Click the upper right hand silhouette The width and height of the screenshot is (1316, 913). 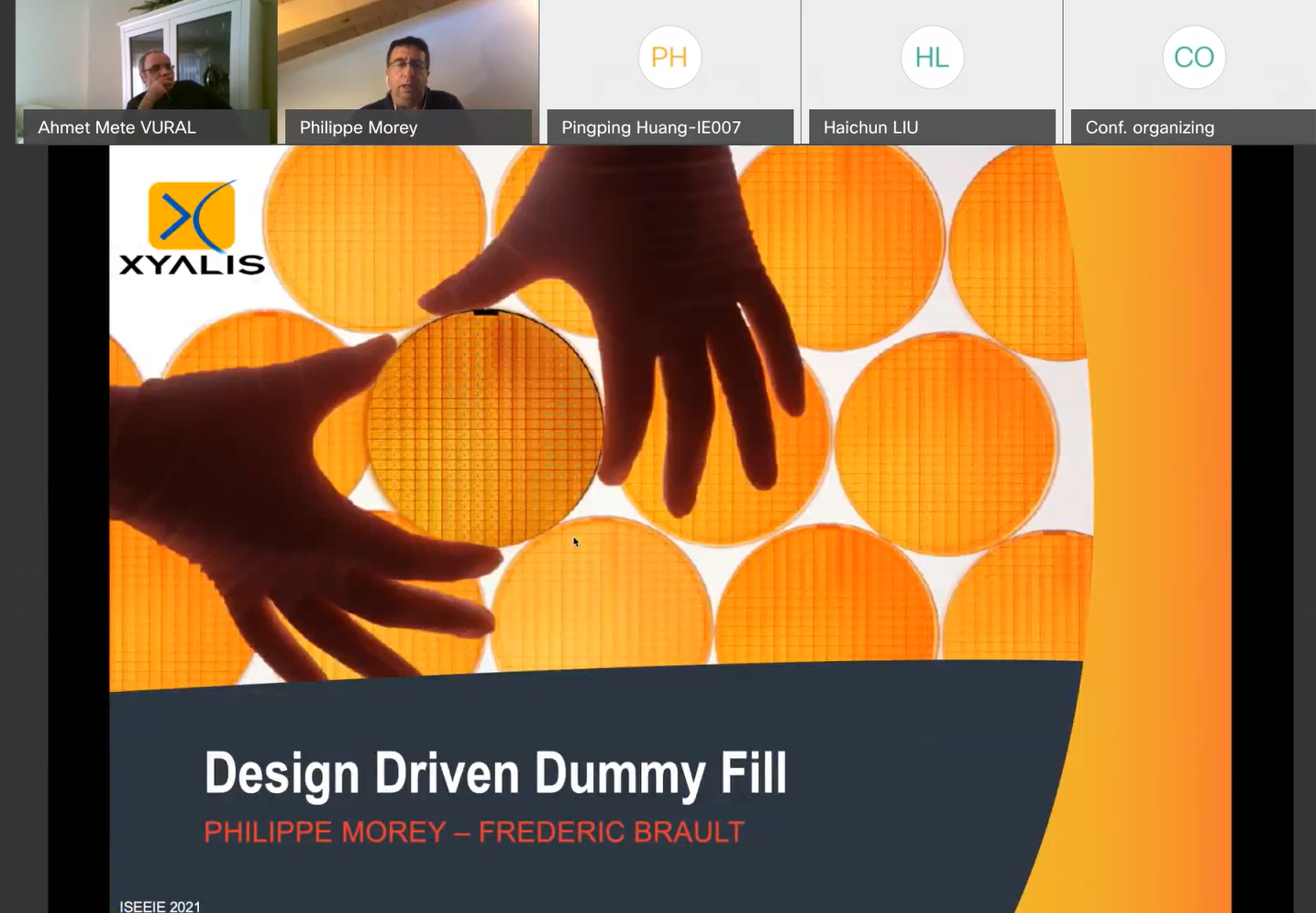tap(642, 321)
